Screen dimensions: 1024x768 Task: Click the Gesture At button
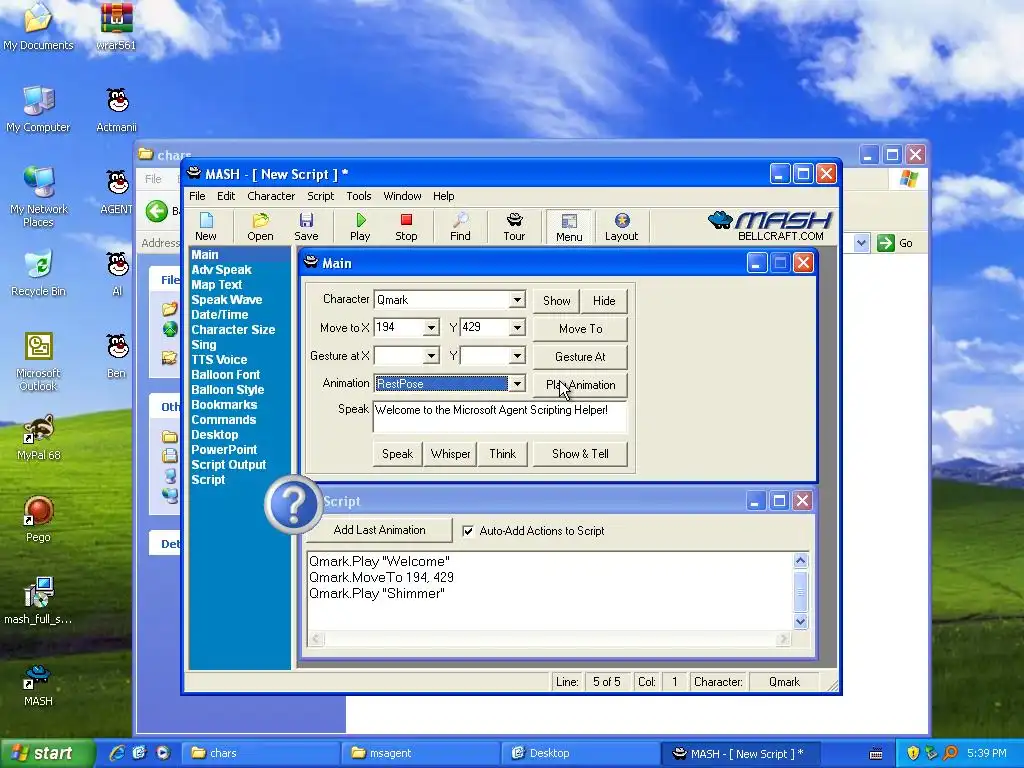coord(581,357)
